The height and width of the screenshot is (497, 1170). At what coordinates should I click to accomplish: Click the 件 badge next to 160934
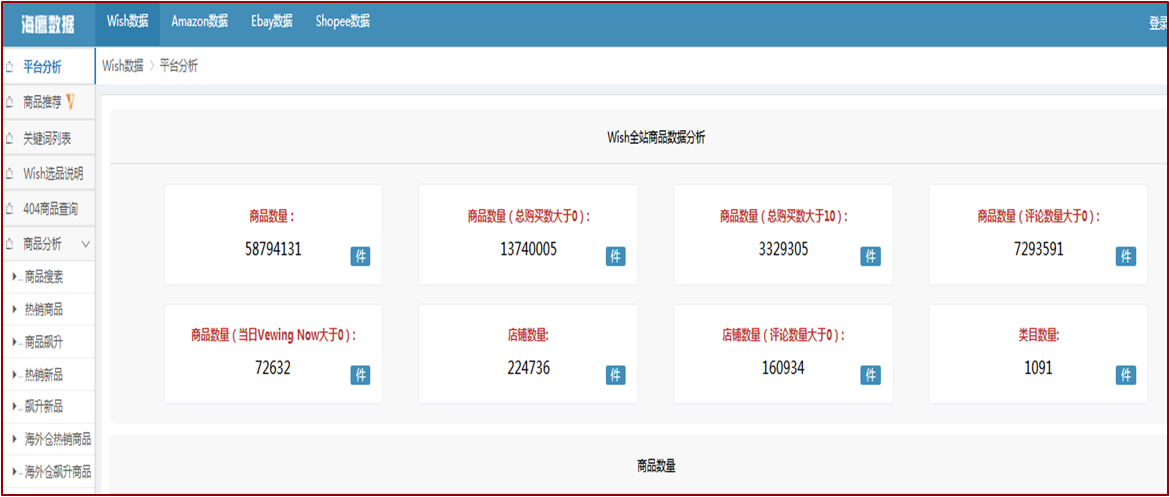871,375
